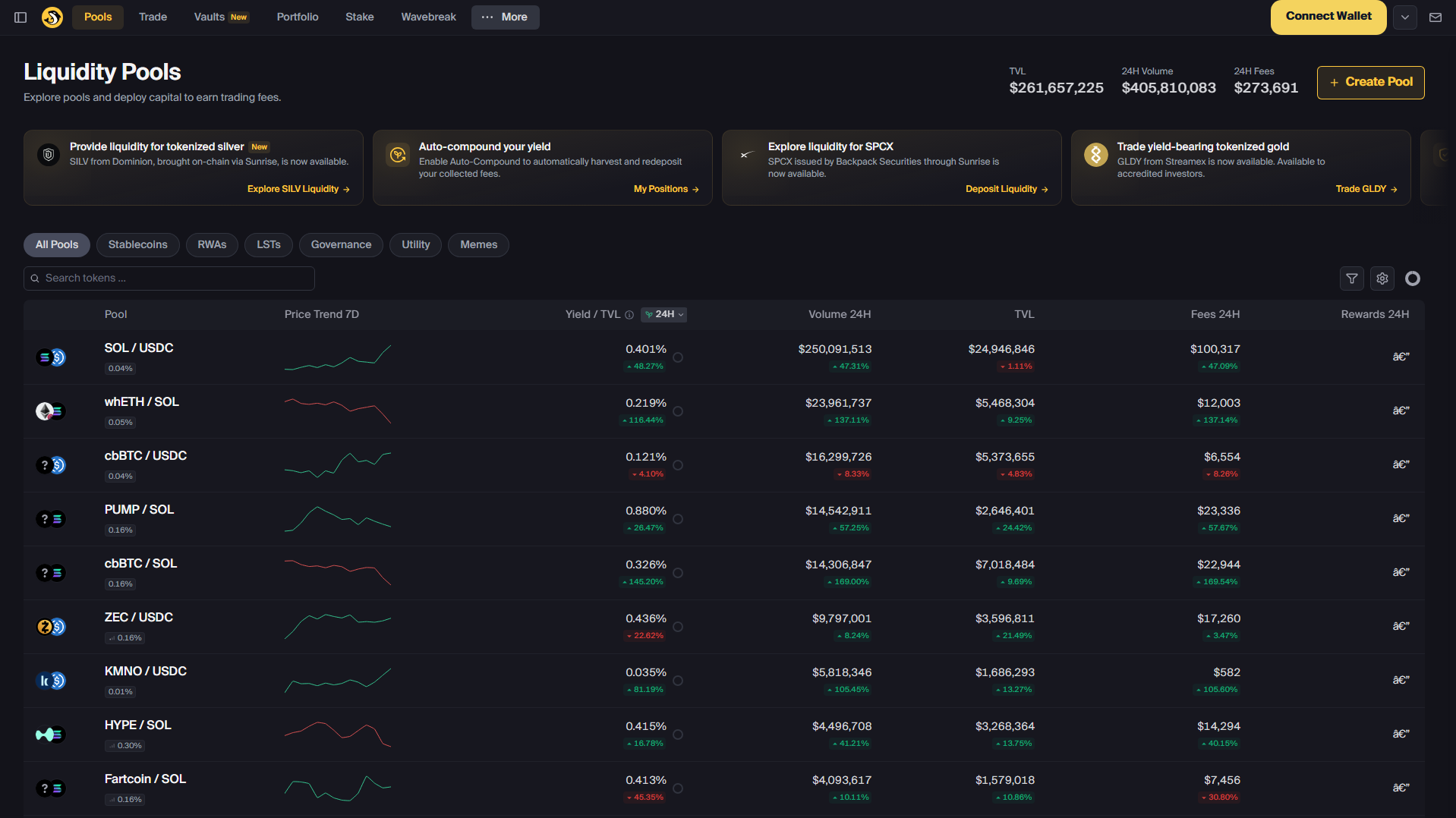
Task: Open the pool filter funnel icon
Action: point(1351,278)
